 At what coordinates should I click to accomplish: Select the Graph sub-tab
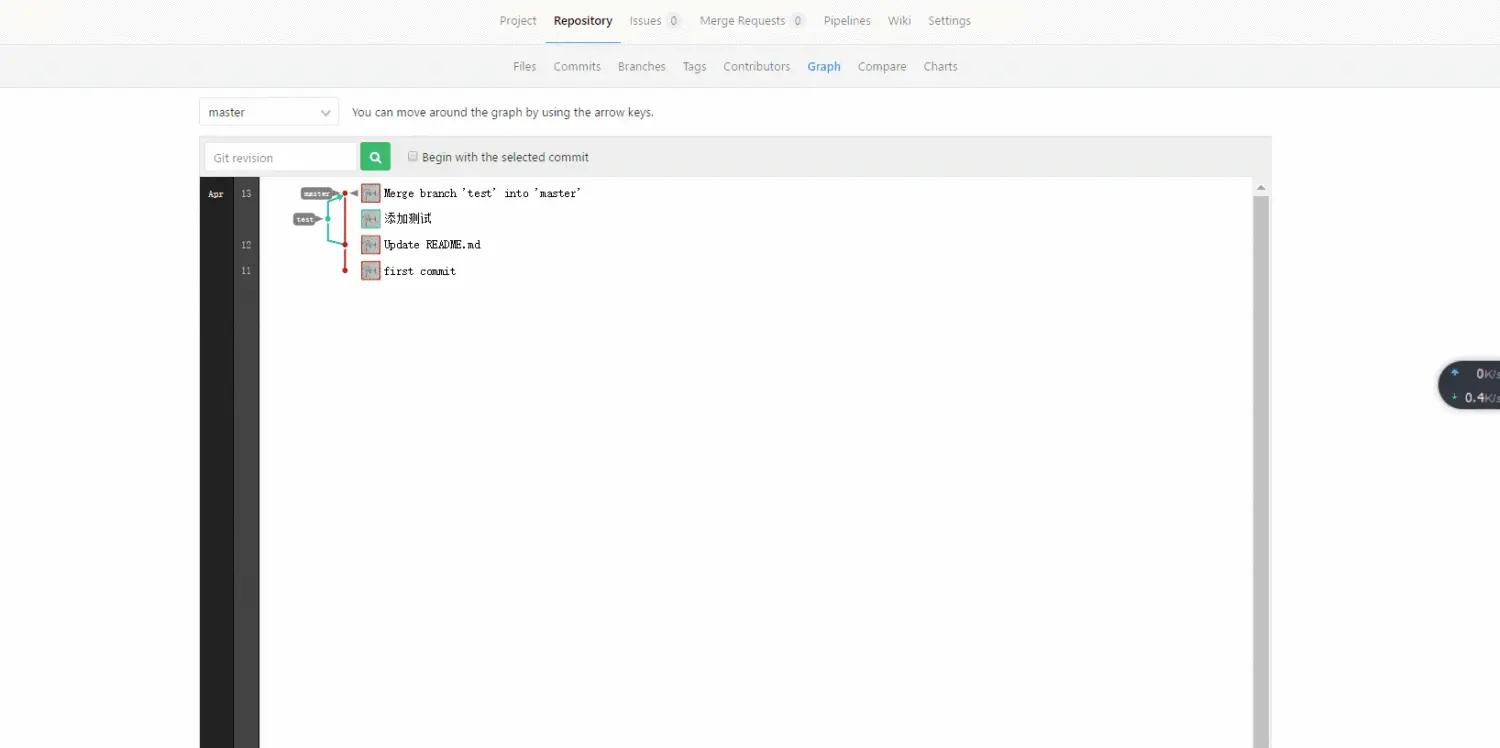coord(824,67)
